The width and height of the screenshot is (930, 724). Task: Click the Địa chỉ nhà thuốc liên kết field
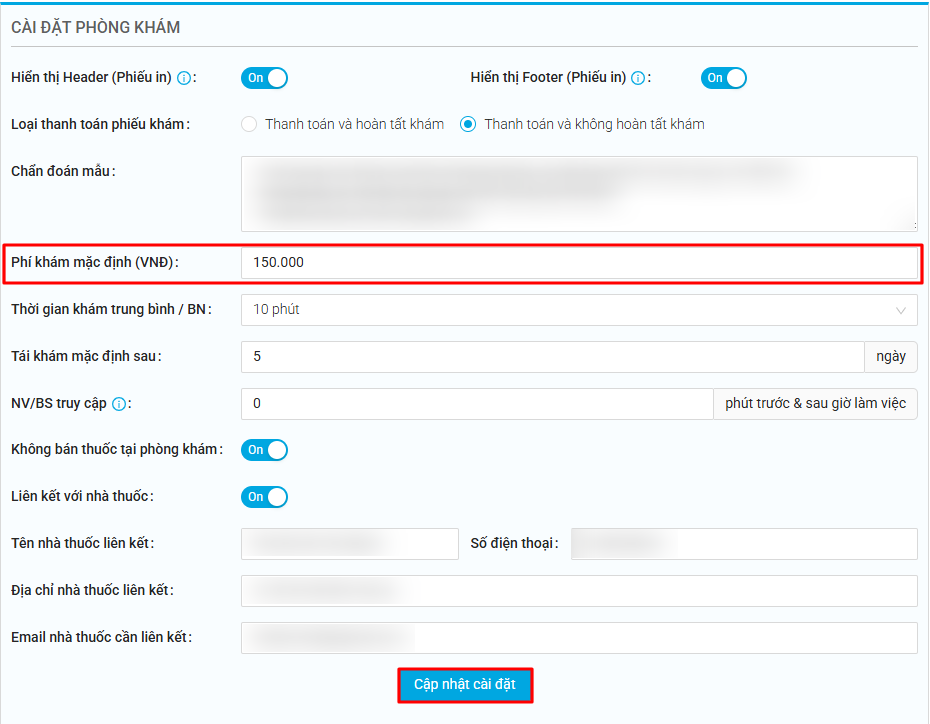point(579,591)
